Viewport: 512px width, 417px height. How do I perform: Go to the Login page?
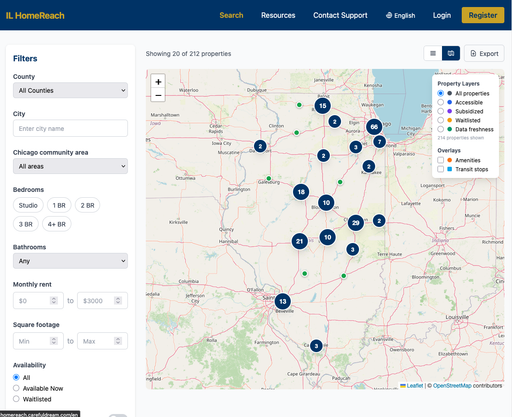tap(442, 15)
